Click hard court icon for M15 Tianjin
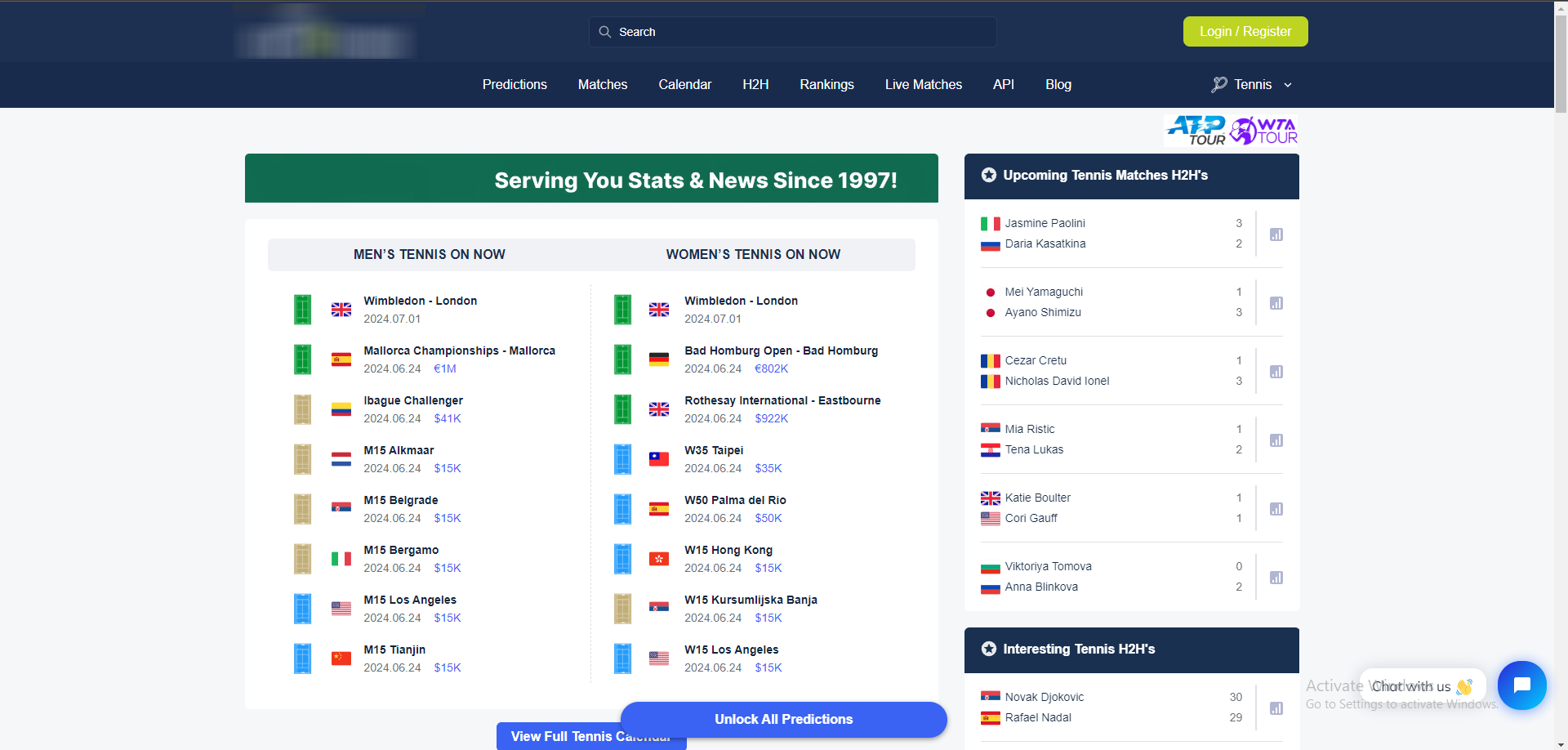 pyautogui.click(x=303, y=658)
